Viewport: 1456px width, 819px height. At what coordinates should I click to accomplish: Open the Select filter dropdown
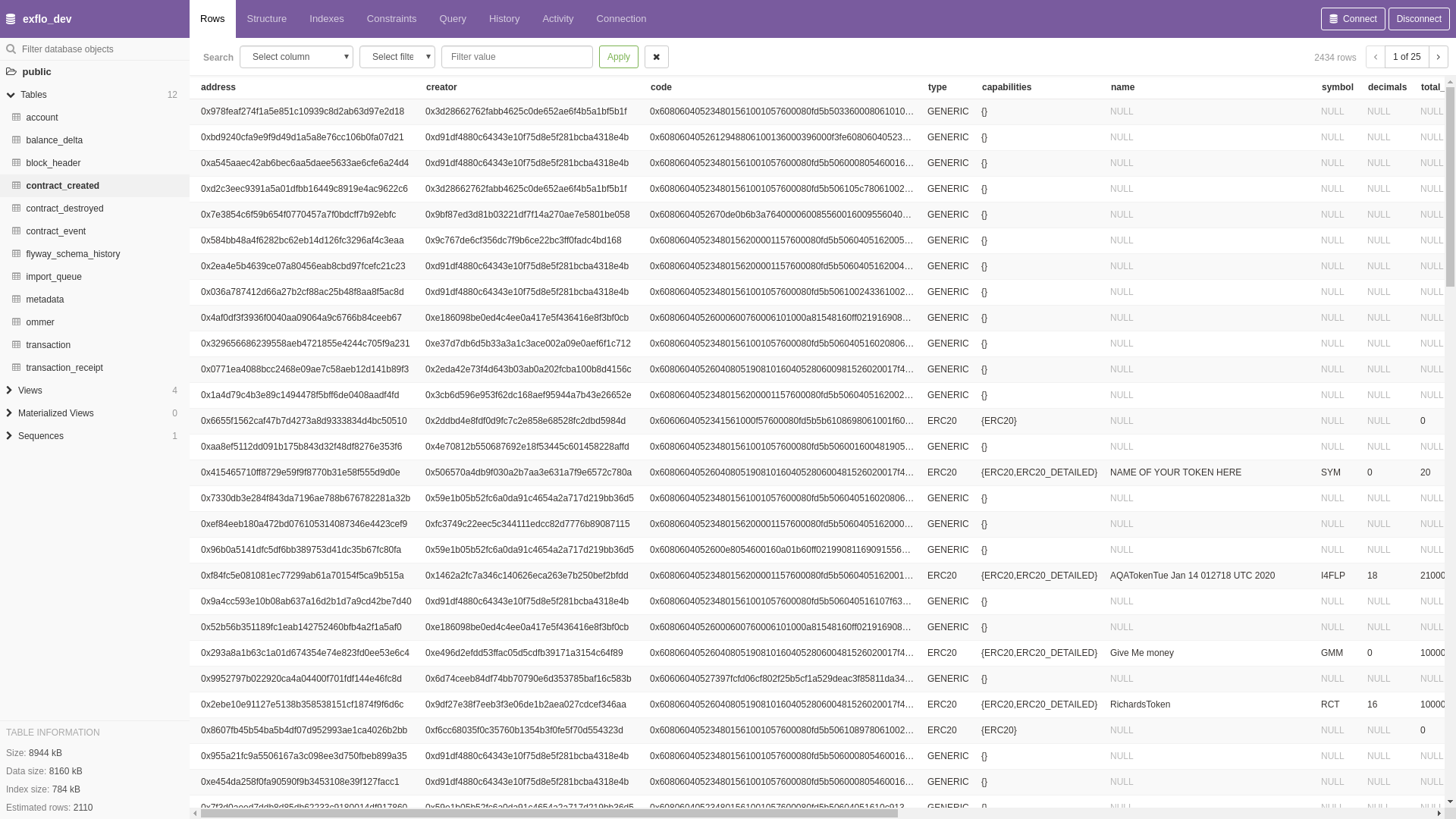click(x=397, y=57)
